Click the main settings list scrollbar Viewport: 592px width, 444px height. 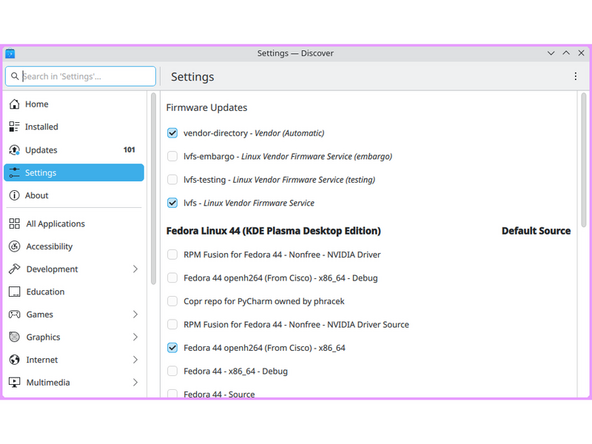click(x=584, y=159)
